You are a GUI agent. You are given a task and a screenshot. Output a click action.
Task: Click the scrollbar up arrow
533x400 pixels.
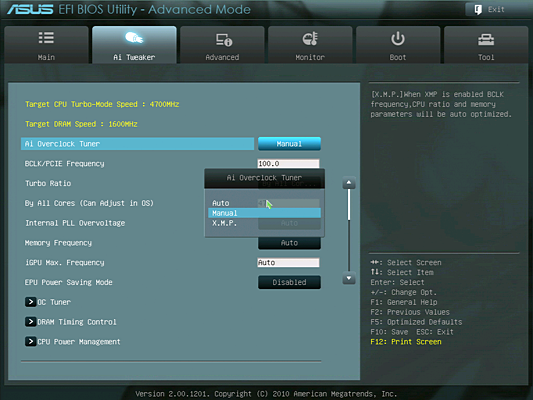349,183
